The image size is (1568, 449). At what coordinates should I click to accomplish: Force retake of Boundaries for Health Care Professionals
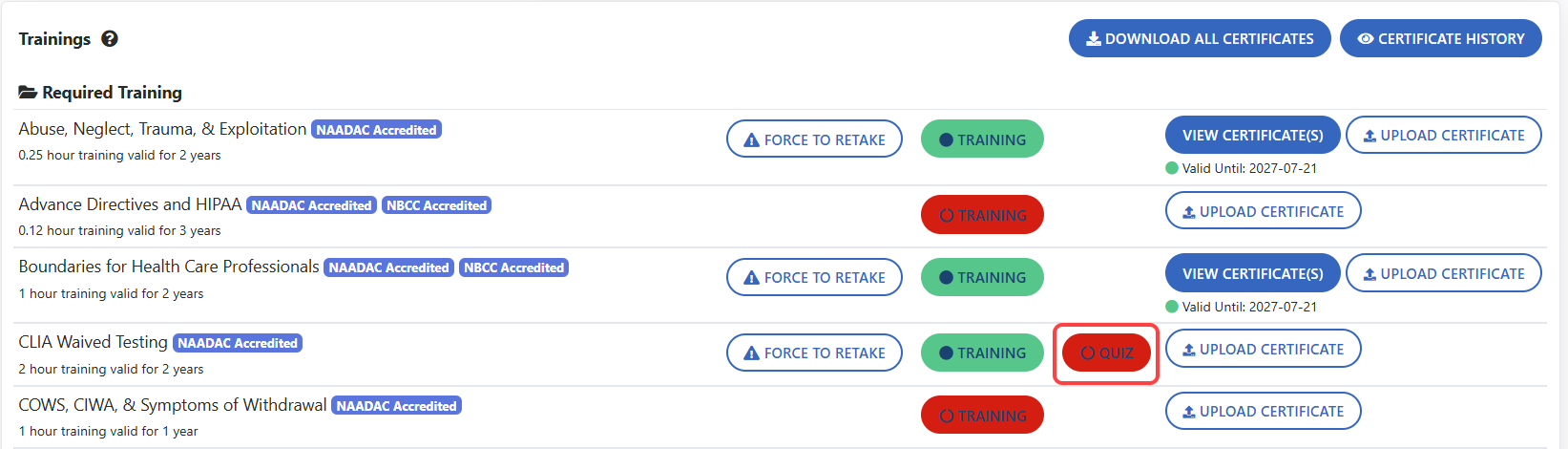pos(814,277)
